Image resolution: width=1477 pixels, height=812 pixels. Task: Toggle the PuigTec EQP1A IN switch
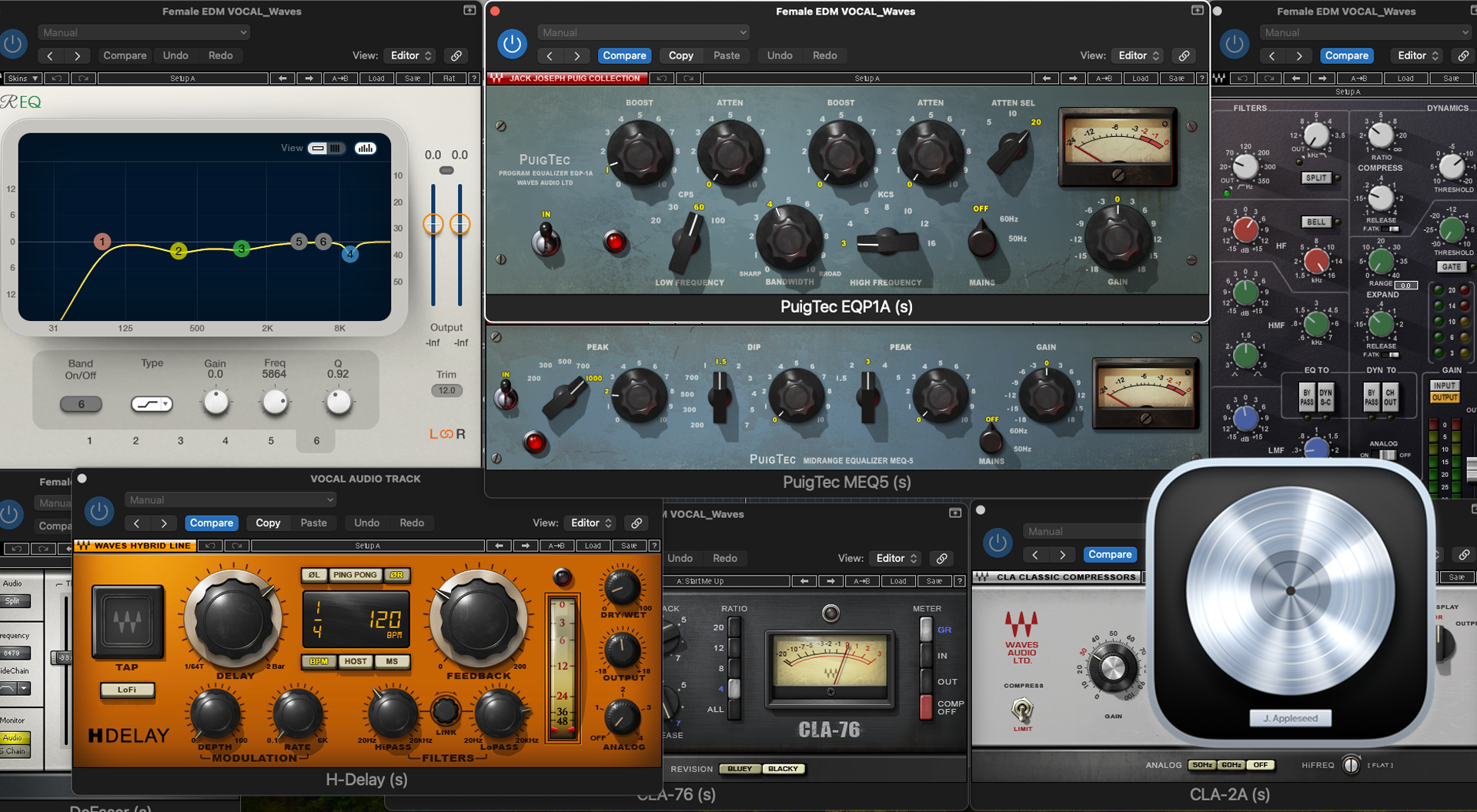point(546,239)
